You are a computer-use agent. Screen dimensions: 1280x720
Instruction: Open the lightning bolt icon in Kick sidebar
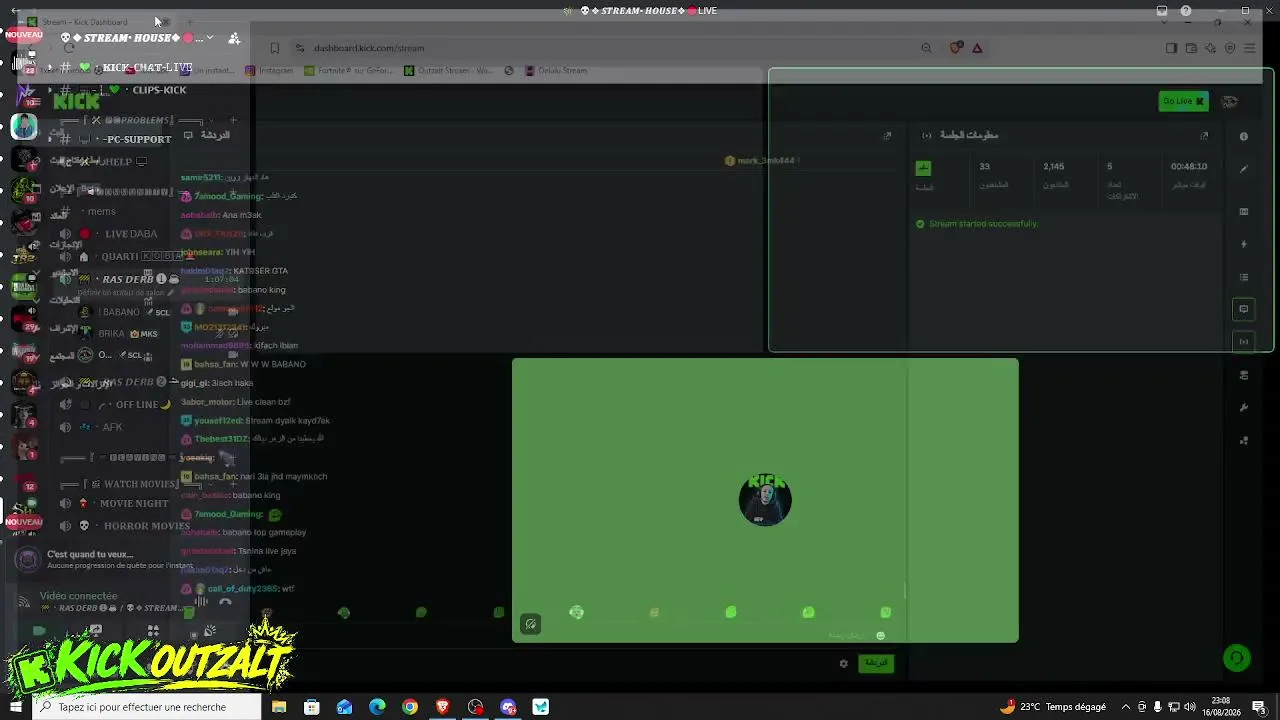pyautogui.click(x=1244, y=244)
